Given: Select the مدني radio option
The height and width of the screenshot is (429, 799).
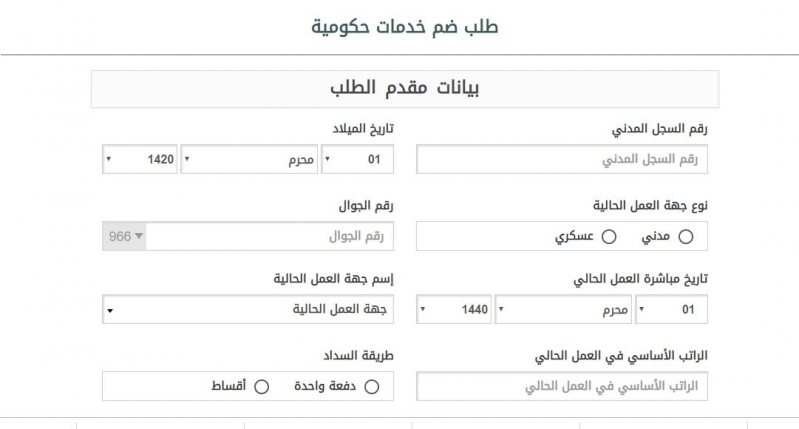Looking at the screenshot, I should 685,236.
